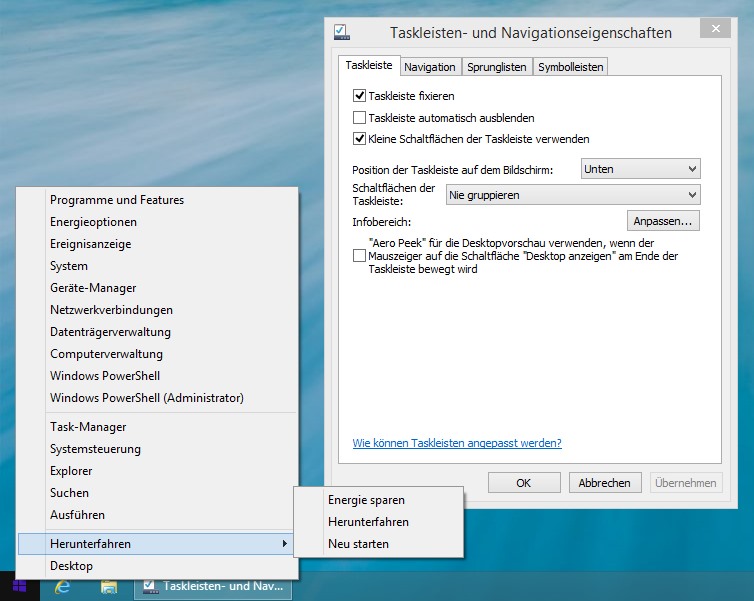The image size is (754, 601).
Task: Choose Computerverwaltung menu entry
Action: click(x=157, y=354)
